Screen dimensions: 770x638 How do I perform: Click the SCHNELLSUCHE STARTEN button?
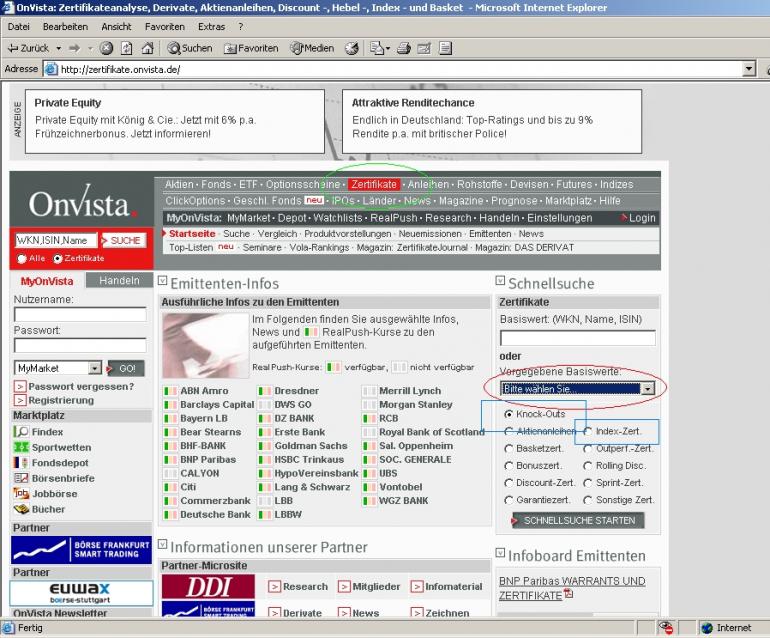[578, 520]
